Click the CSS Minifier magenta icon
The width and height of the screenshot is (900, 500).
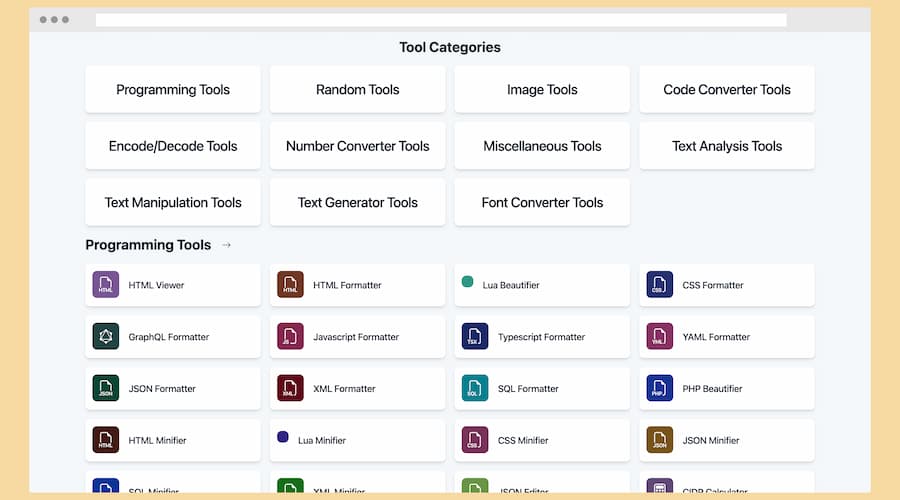click(475, 440)
